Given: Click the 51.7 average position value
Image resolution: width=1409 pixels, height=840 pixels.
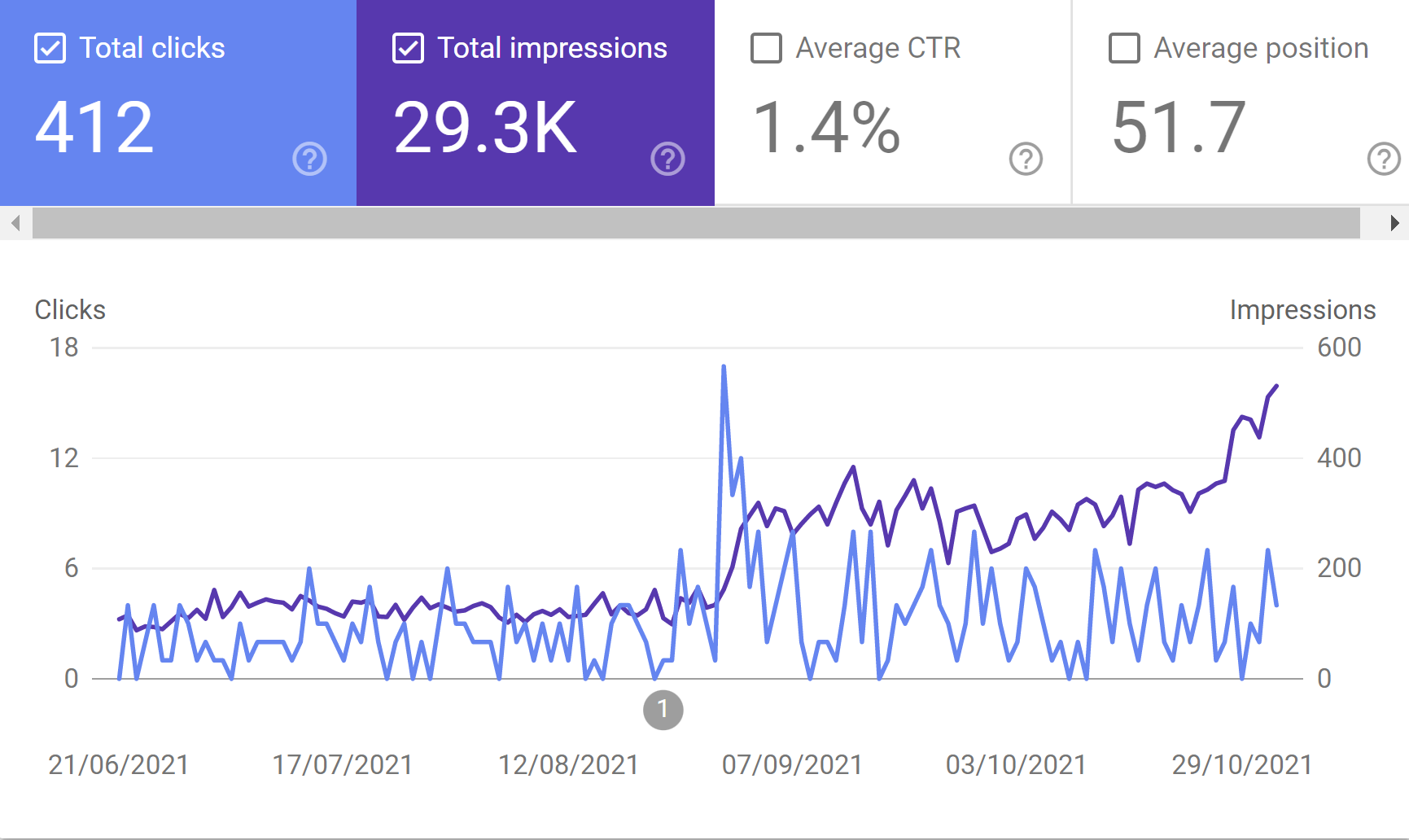Looking at the screenshot, I should coord(1179,128).
